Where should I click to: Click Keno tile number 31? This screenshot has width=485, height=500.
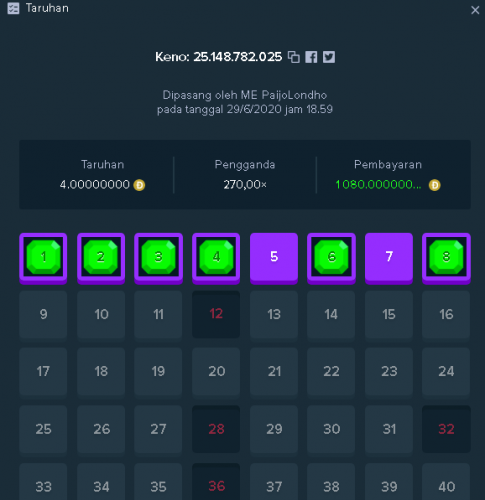[x=389, y=429]
